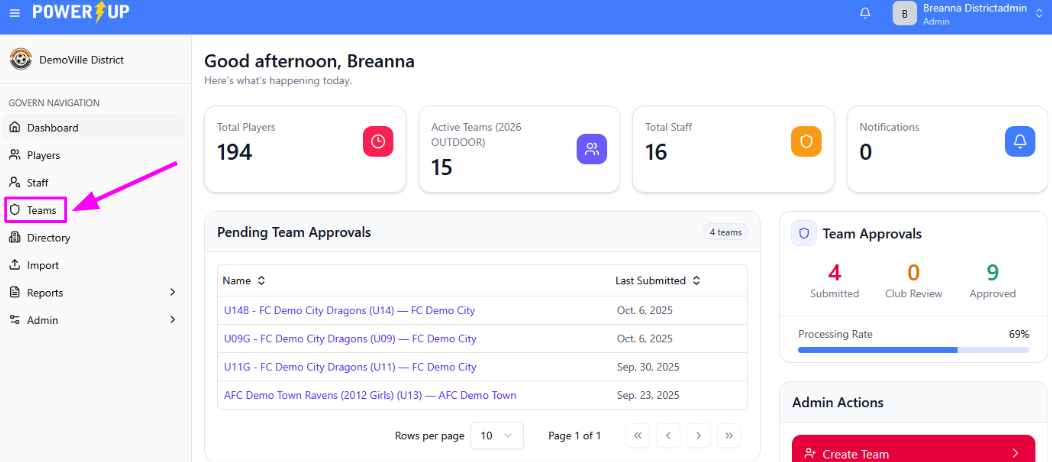The image size is (1052, 462).
Task: Open the Players section
Action: [94, 155]
